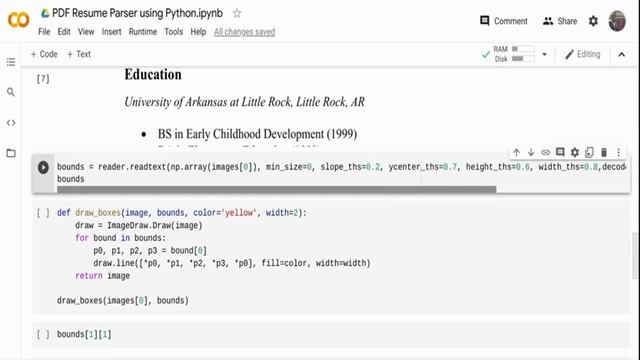This screenshot has height=360, width=640.
Task: Click the user account avatar
Action: [x=617, y=21]
